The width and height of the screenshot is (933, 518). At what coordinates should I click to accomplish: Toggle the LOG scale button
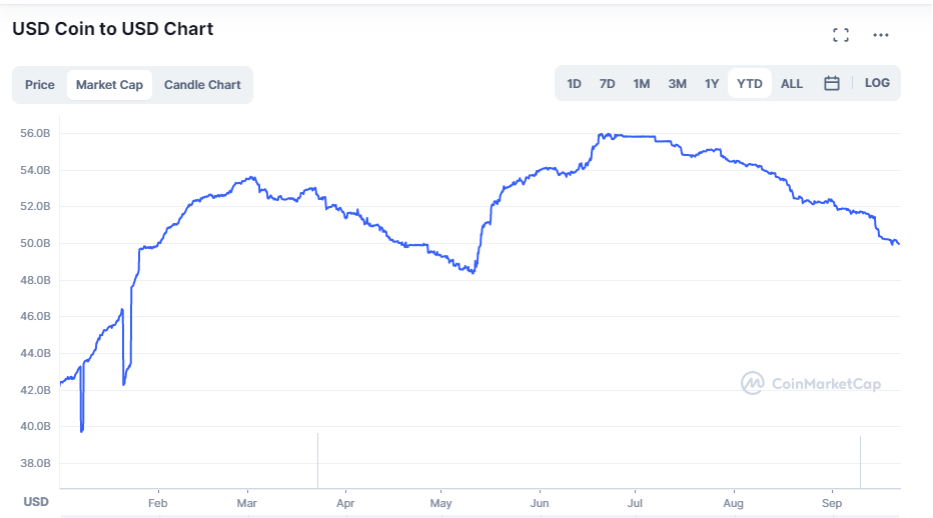[877, 83]
